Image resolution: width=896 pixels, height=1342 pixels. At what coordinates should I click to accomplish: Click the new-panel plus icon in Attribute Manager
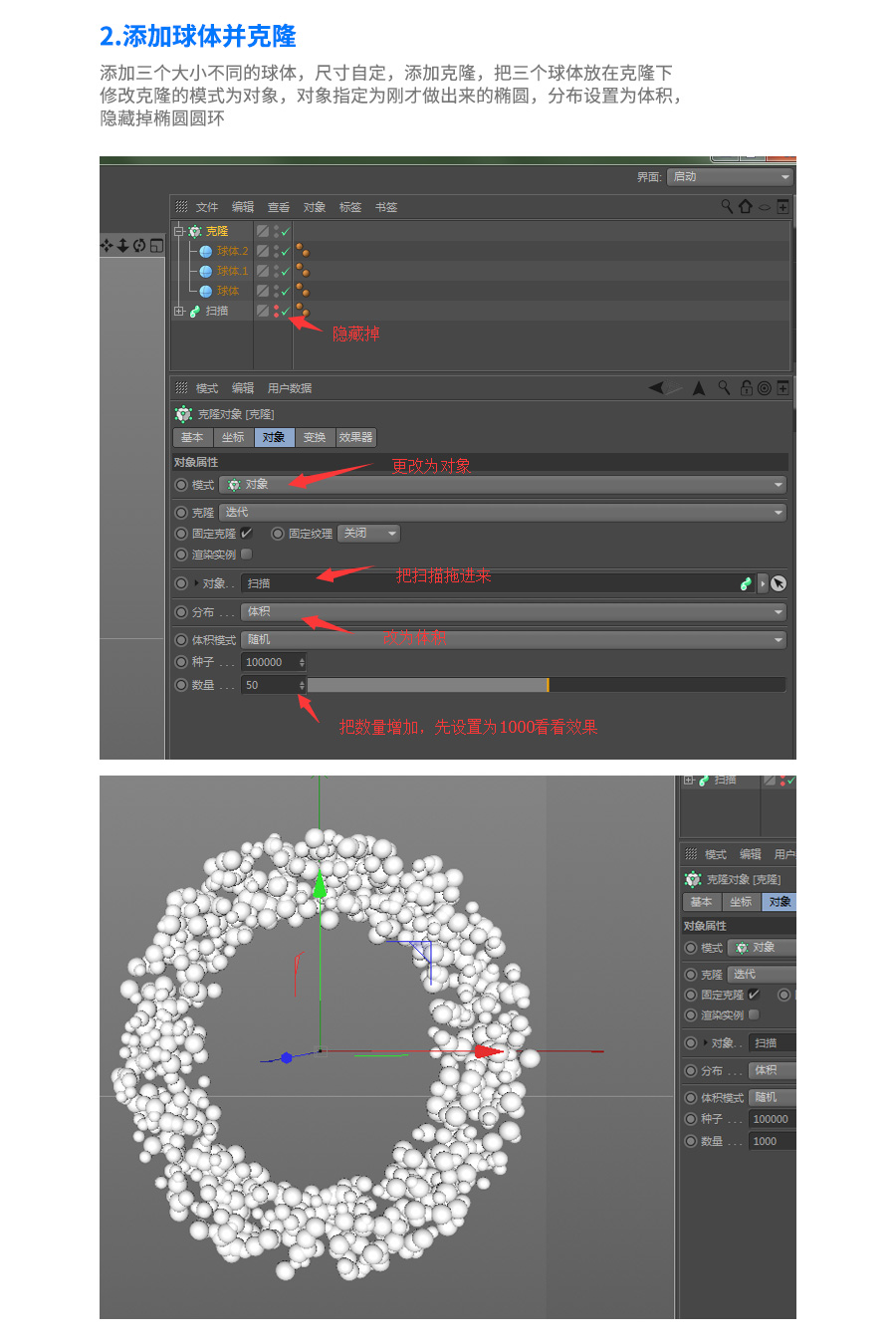(x=784, y=388)
